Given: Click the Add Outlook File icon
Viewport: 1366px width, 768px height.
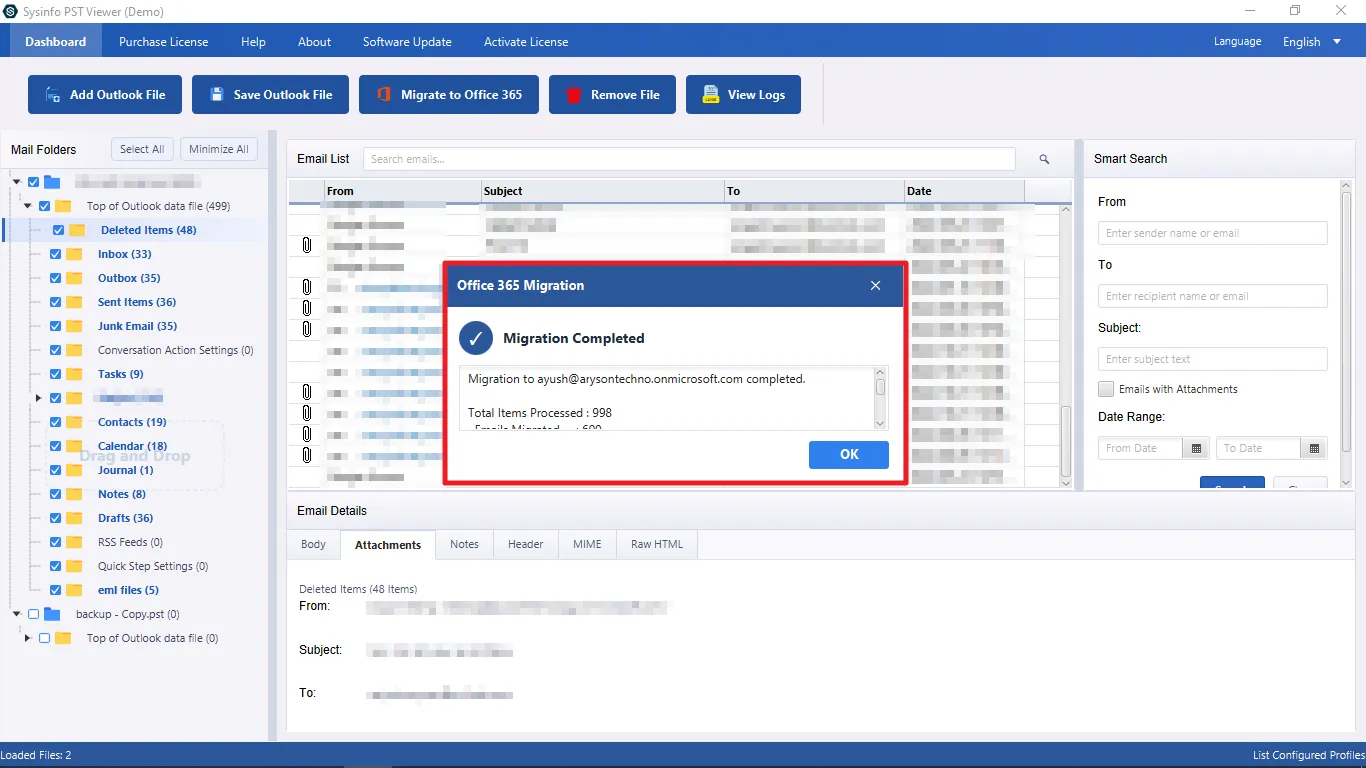Looking at the screenshot, I should pyautogui.click(x=53, y=95).
